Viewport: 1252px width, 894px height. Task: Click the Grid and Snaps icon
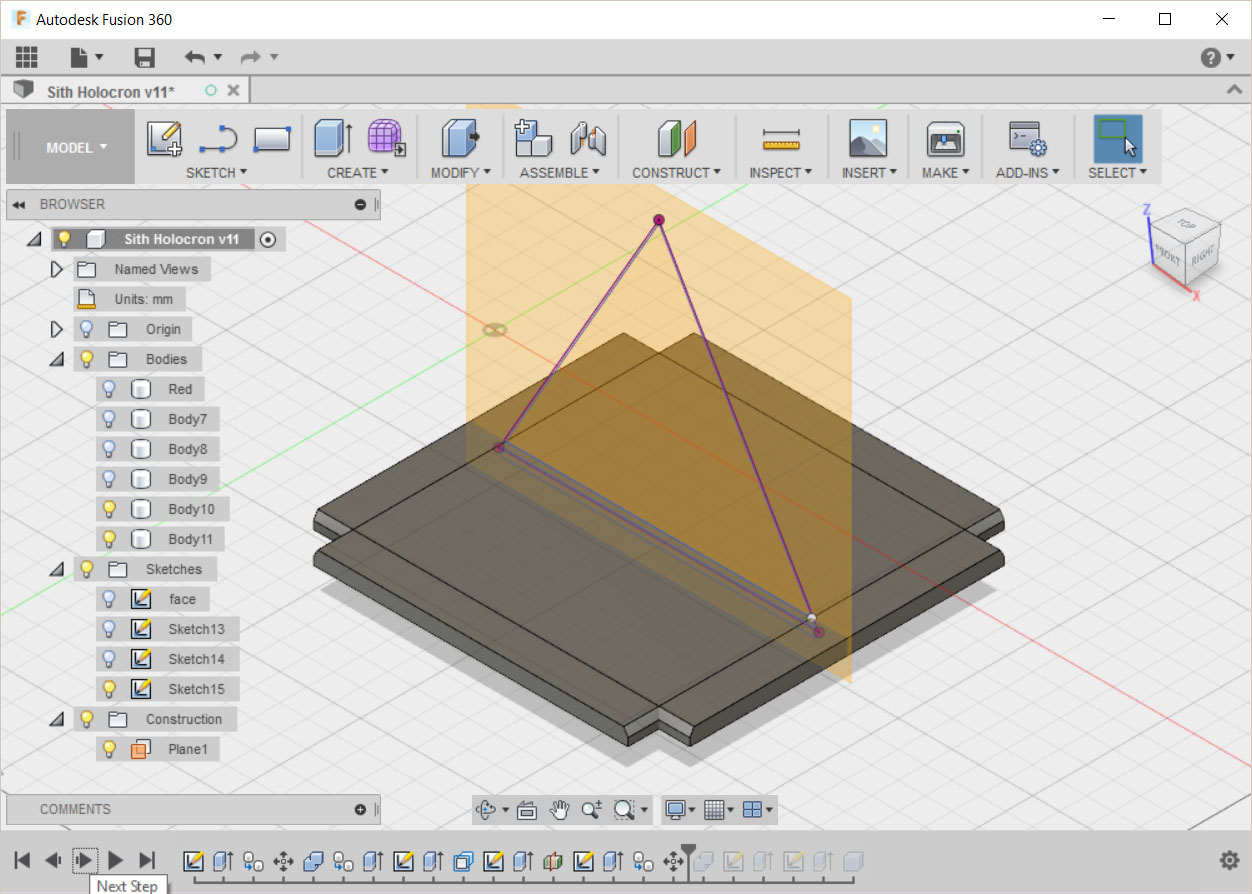click(x=713, y=810)
